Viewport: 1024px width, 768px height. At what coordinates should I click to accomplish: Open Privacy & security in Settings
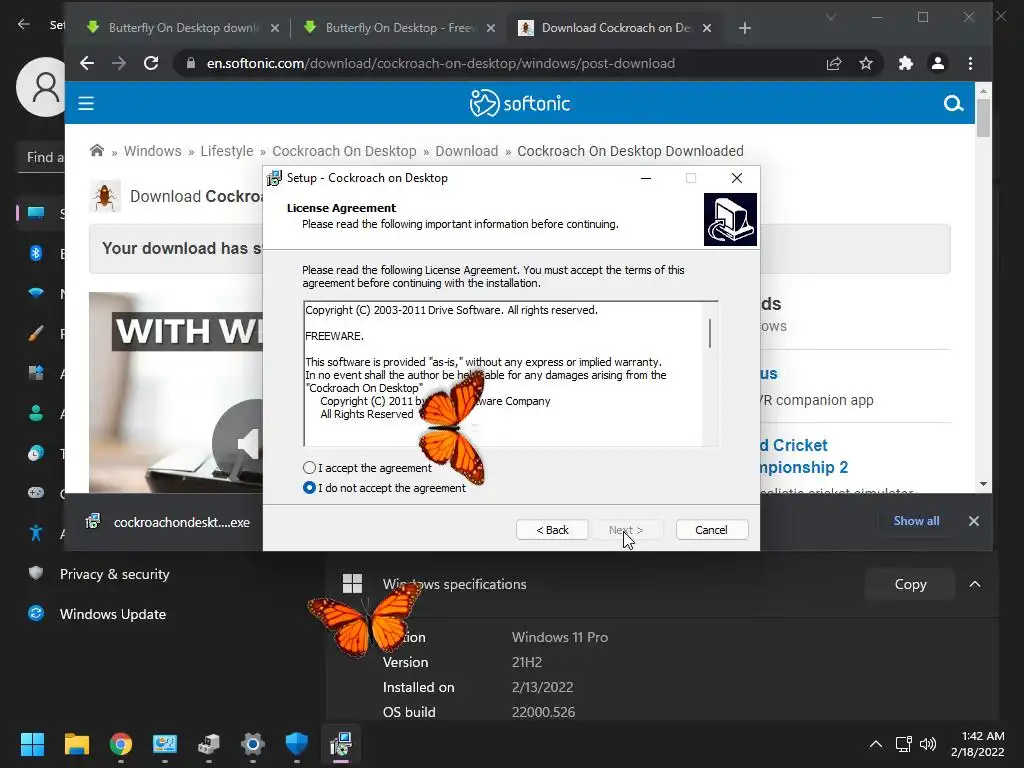114,574
